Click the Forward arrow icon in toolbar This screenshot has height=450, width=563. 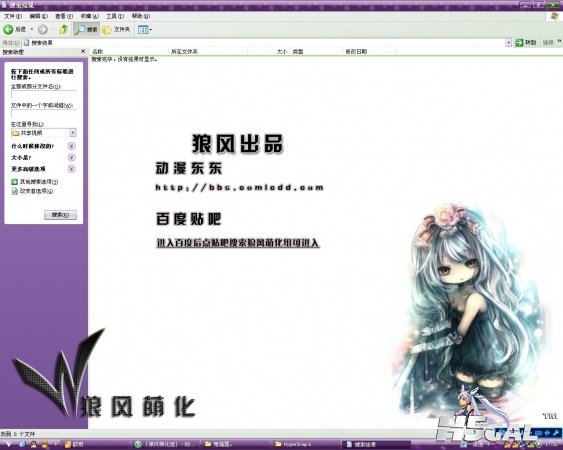[42, 29]
